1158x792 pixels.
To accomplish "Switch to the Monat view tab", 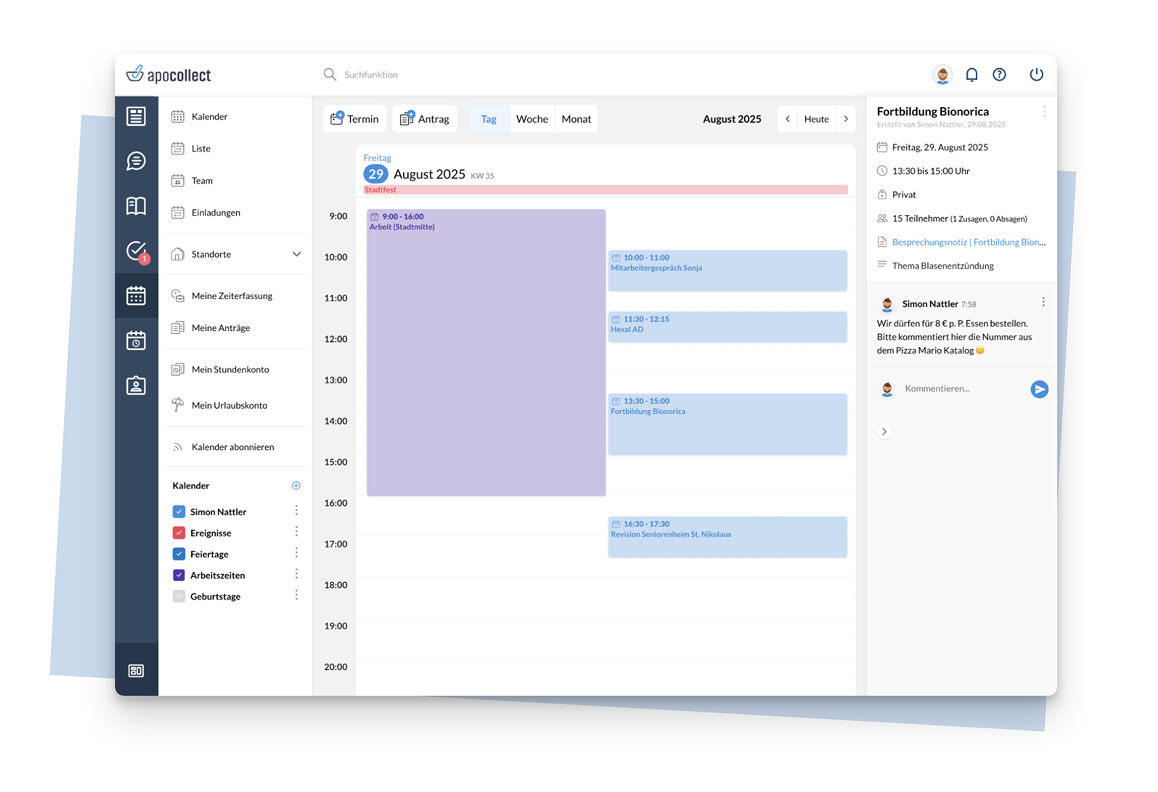I will click(x=576, y=119).
